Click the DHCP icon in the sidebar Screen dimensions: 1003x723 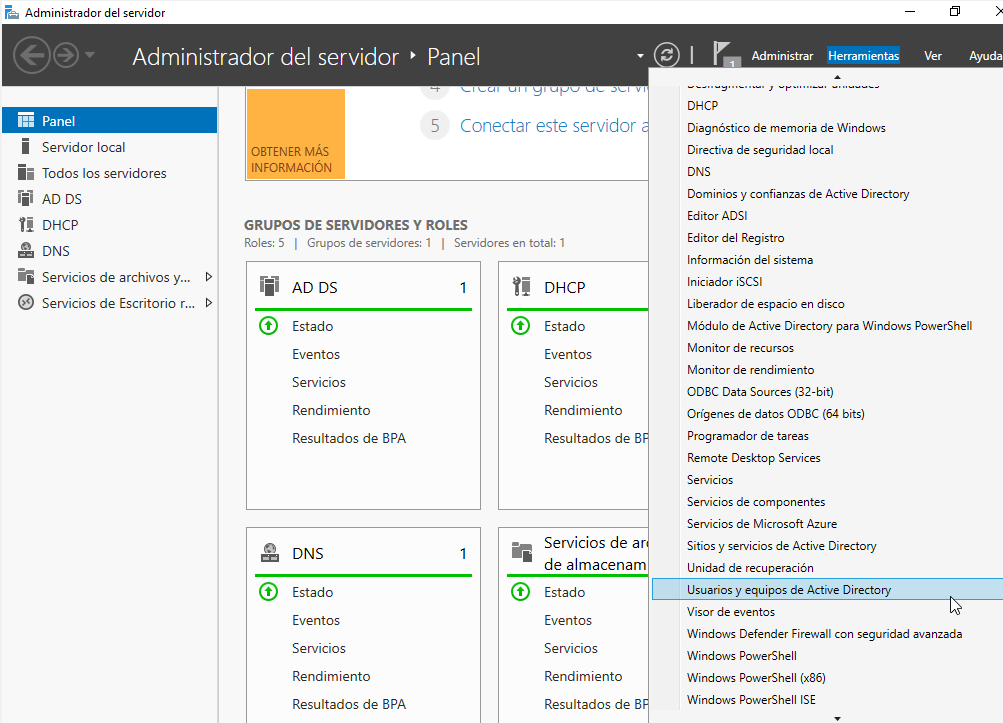coord(26,225)
